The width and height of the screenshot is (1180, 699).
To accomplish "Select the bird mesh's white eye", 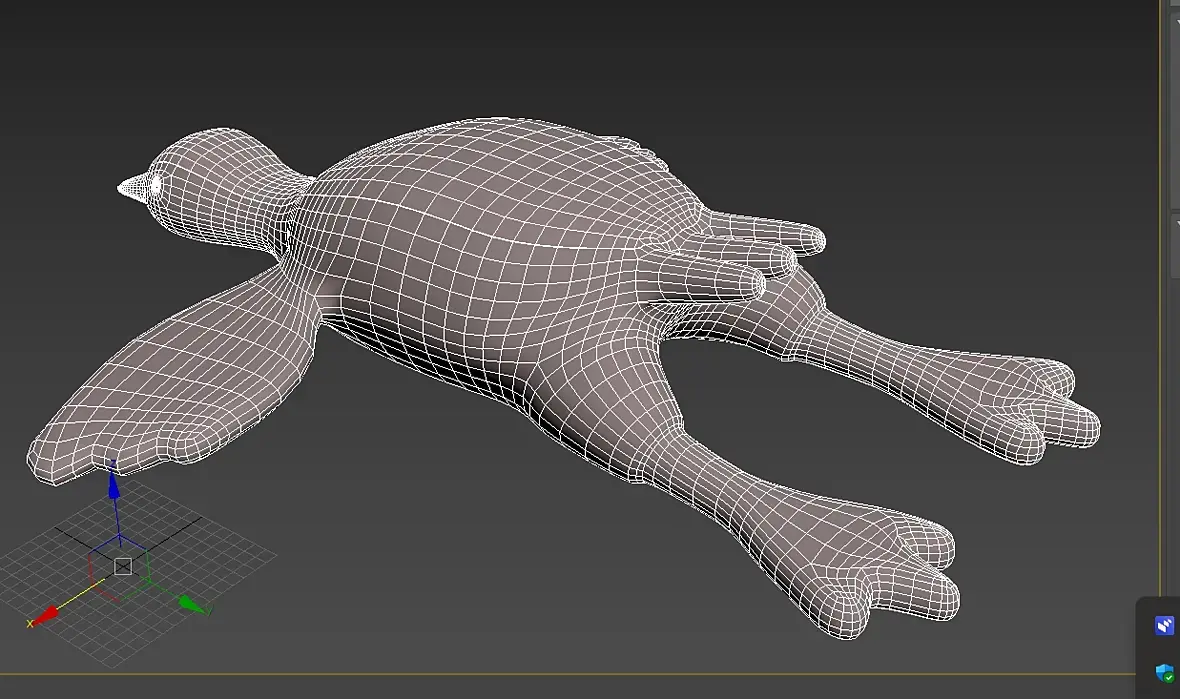I will coord(157,184).
